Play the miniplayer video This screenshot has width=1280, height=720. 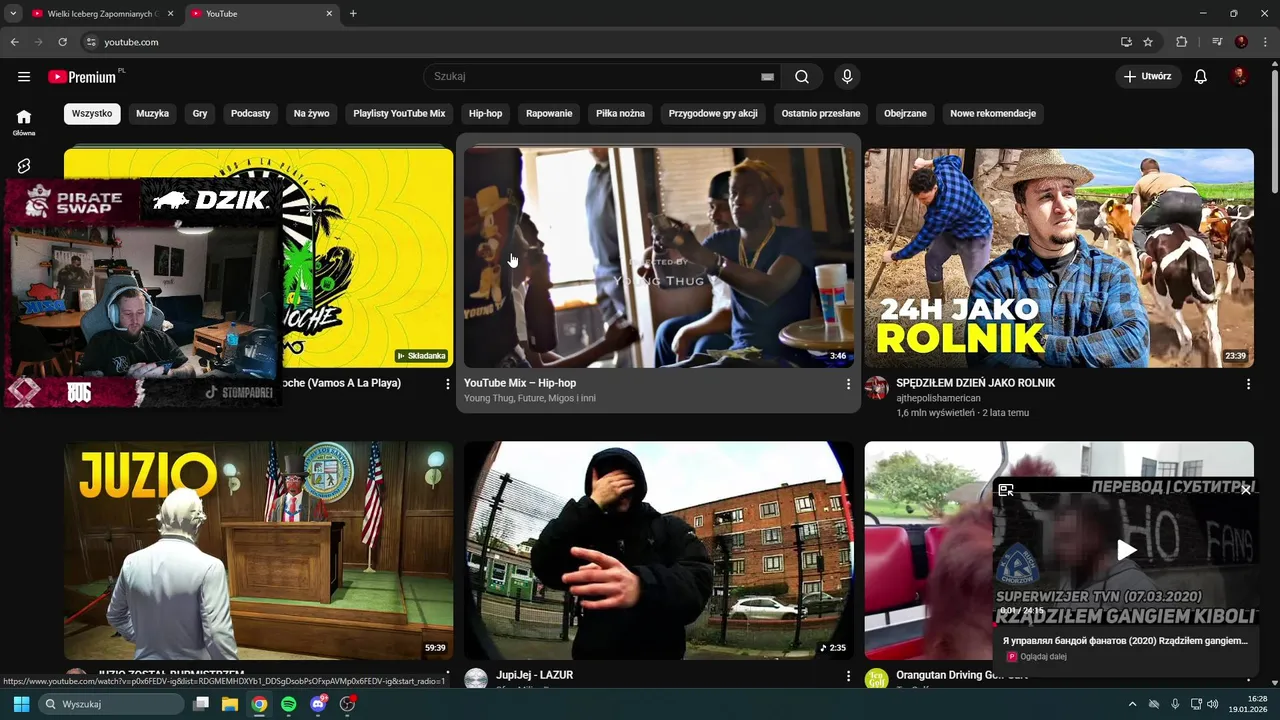pyautogui.click(x=1126, y=550)
